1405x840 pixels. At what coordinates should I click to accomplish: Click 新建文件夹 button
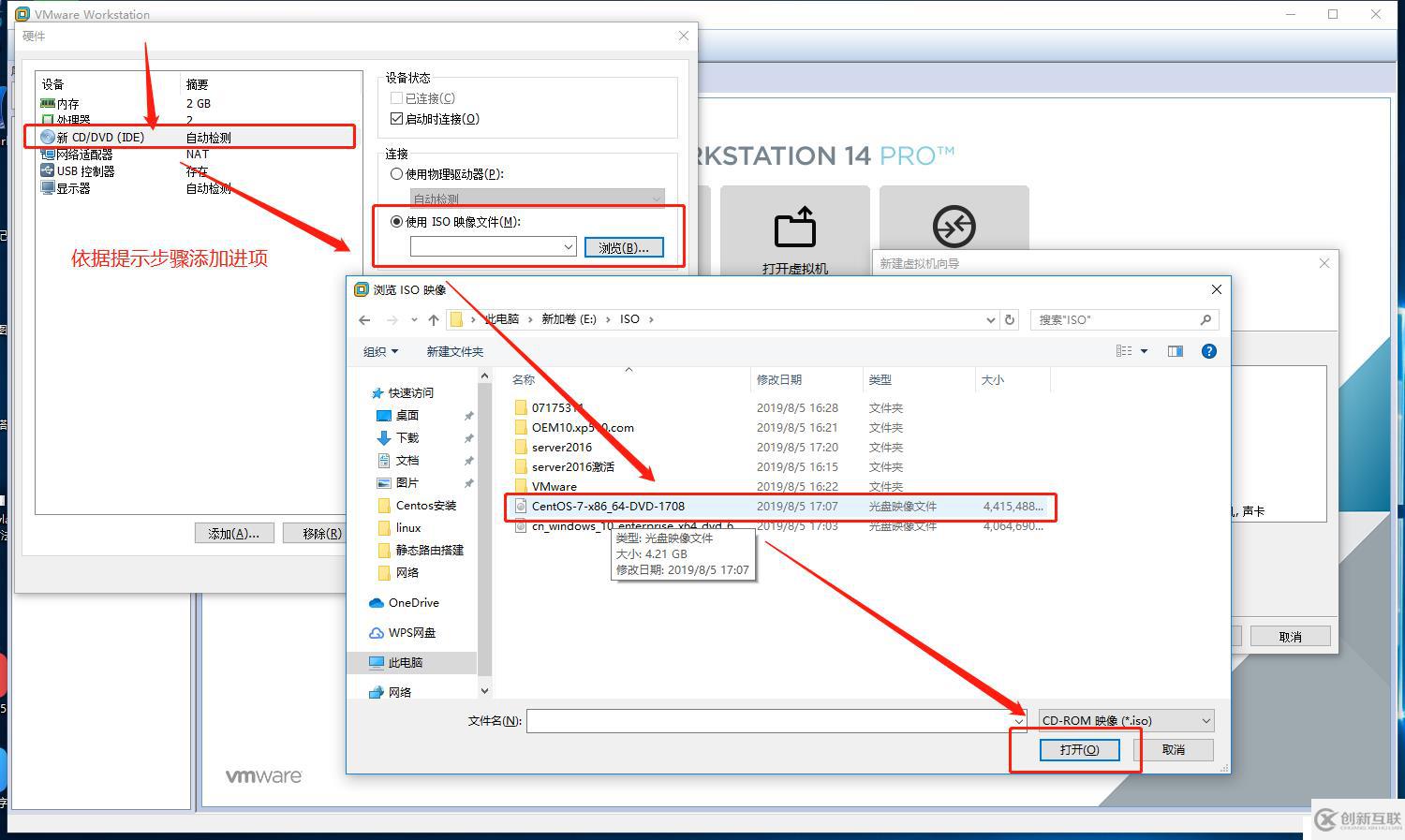[x=455, y=351]
